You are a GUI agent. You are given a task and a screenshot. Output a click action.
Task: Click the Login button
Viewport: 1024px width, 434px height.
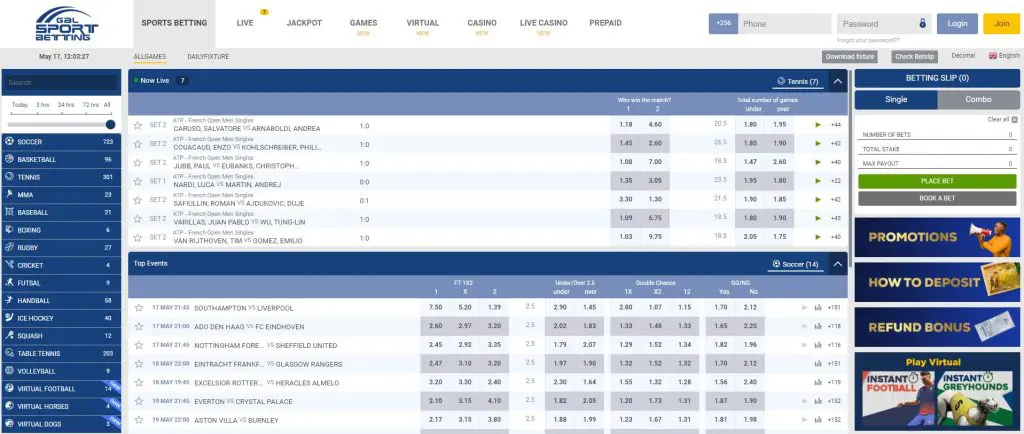957,23
